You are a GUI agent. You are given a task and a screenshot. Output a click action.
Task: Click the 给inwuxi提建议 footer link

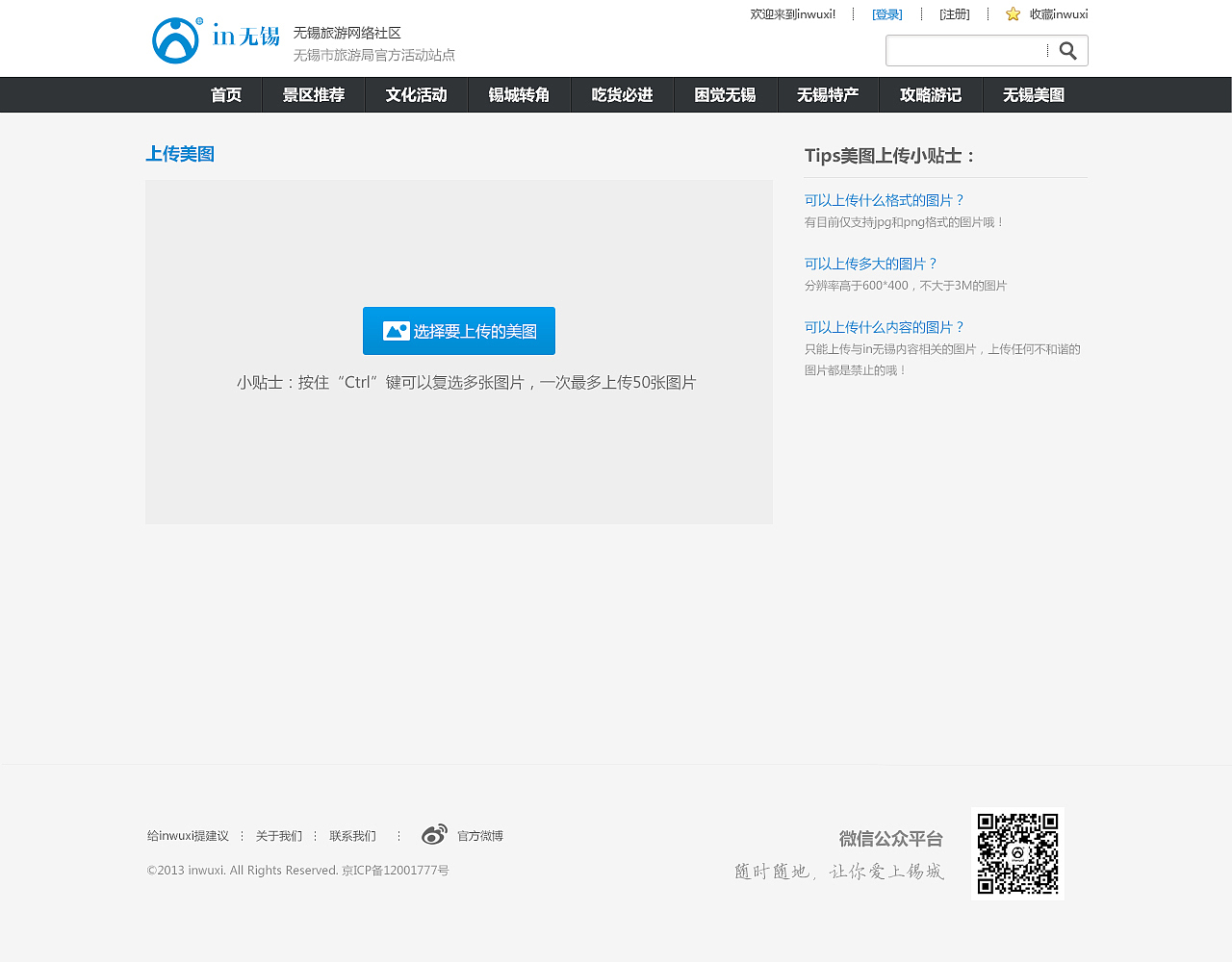point(188,835)
